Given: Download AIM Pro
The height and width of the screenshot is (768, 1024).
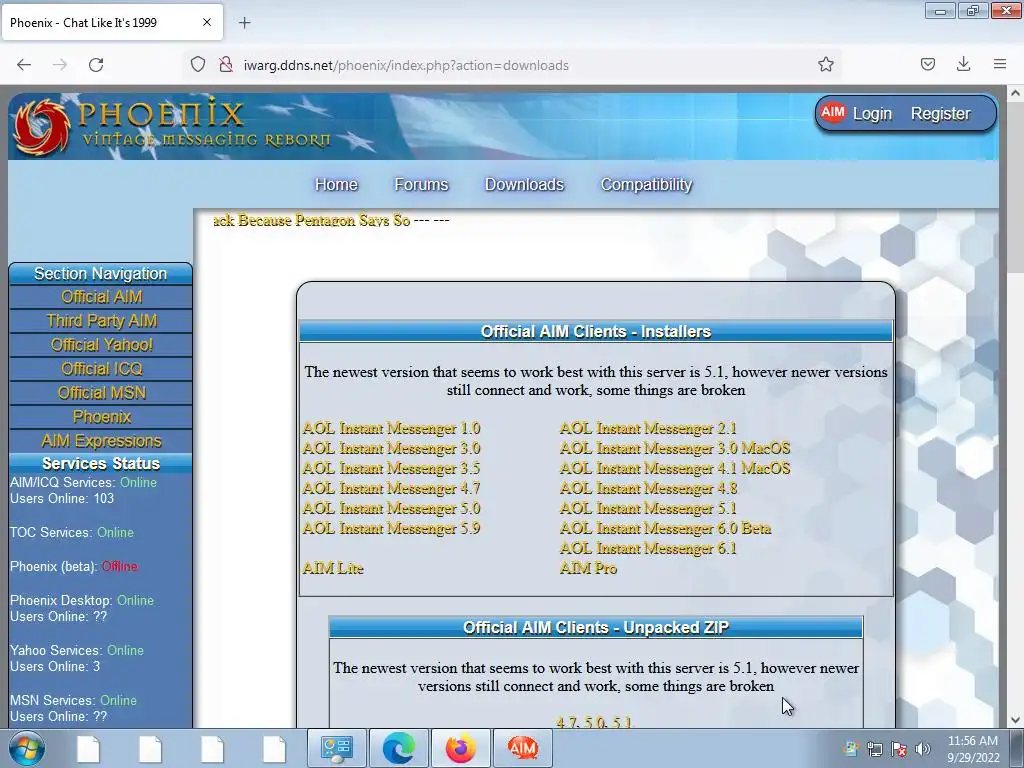Looking at the screenshot, I should tap(588, 568).
